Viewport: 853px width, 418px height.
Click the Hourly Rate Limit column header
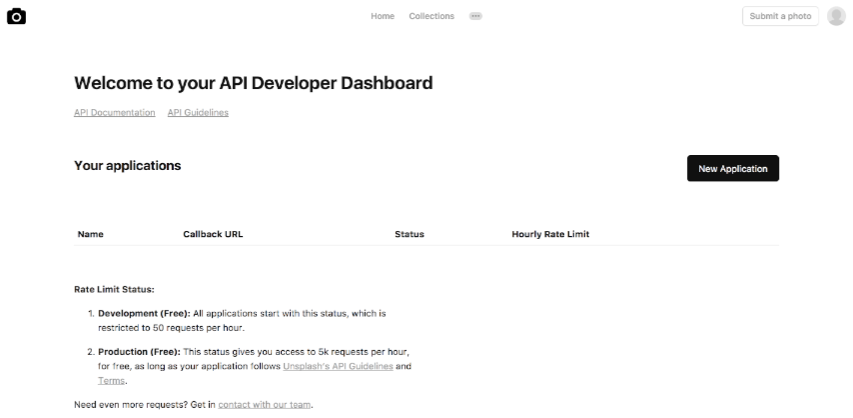(x=550, y=234)
